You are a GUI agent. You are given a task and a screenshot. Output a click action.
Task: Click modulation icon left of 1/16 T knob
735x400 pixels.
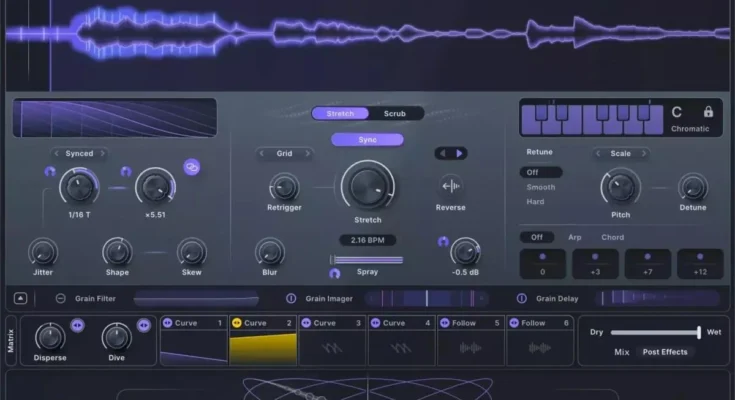pos(50,171)
